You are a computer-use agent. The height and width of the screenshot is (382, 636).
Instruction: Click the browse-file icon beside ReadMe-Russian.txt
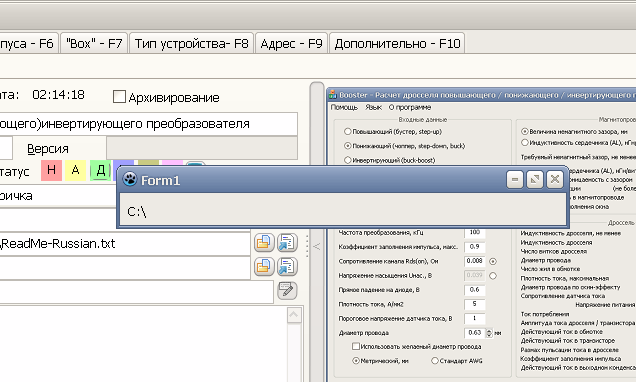[x=264, y=243]
